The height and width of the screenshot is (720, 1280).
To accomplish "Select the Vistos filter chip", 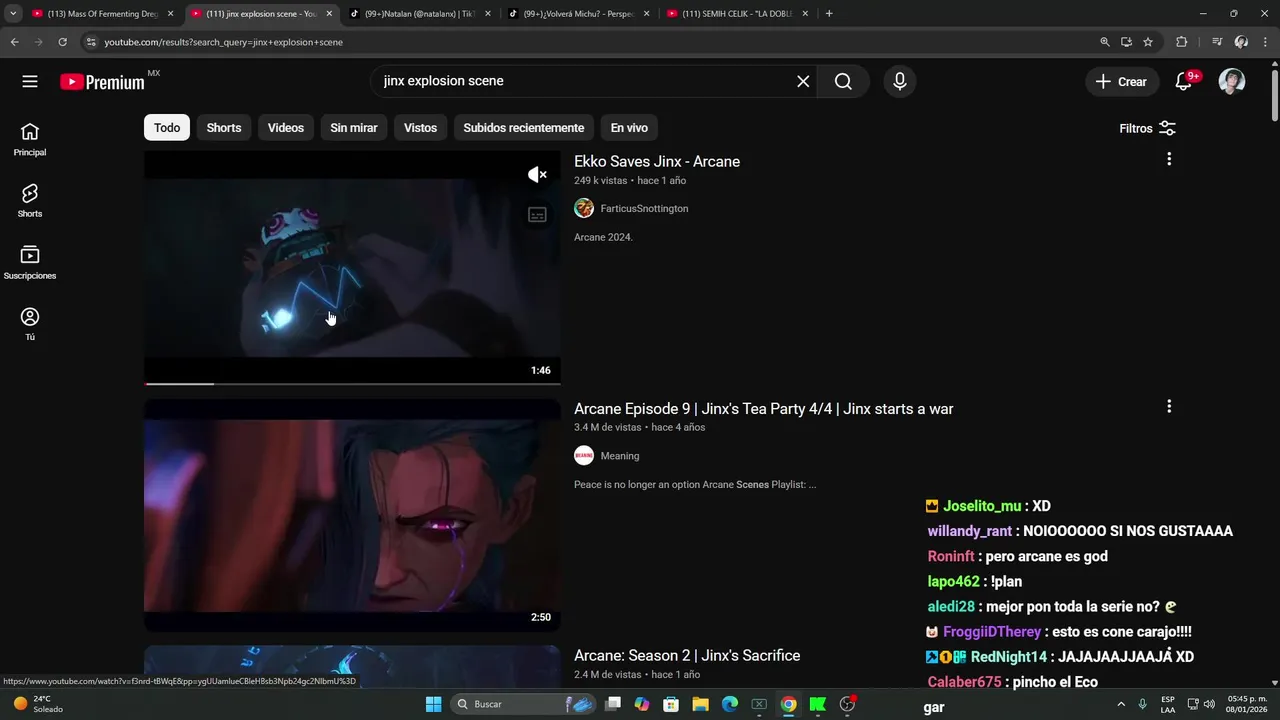I will tap(420, 128).
